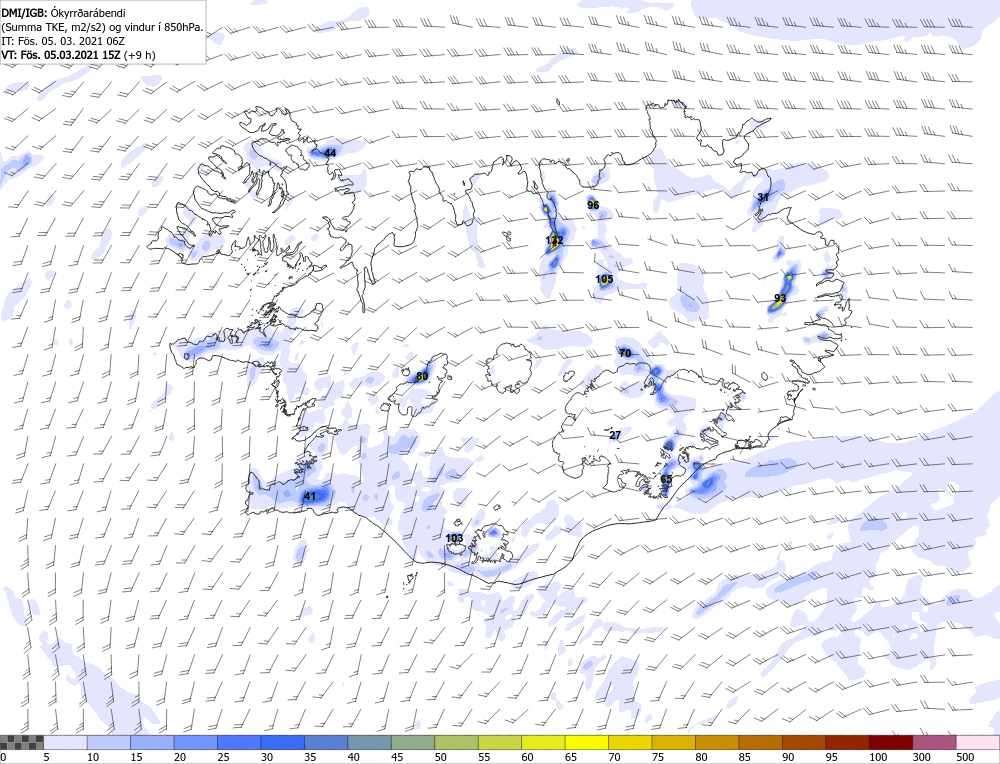Viewport: 1000px width, 764px height.
Task: Click the 41 turbulence value on the map
Action: click(310, 496)
